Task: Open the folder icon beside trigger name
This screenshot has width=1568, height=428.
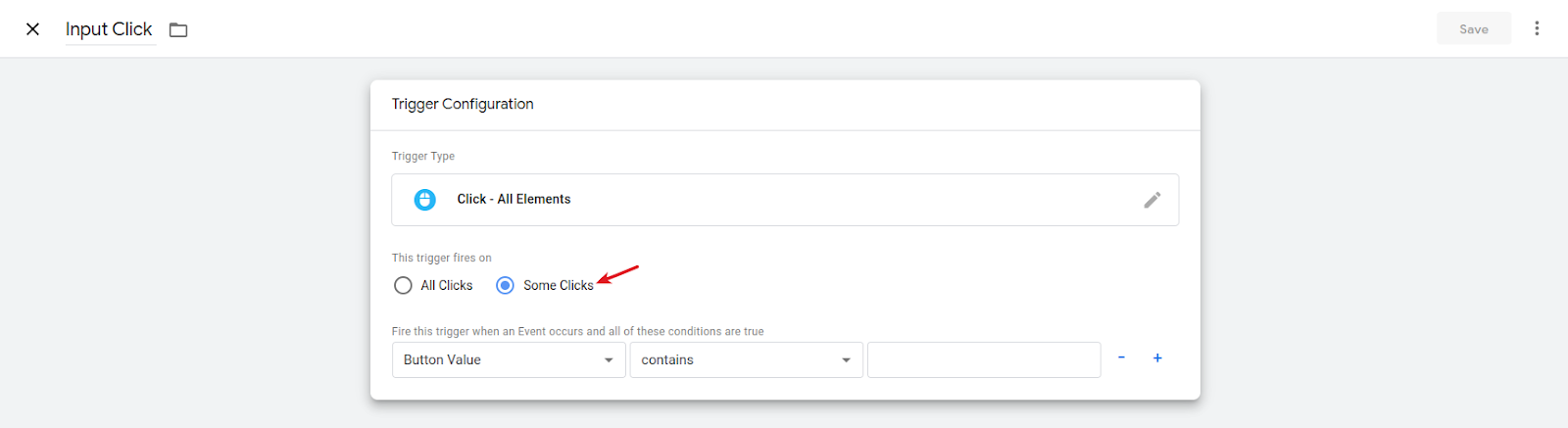Action: 178,30
